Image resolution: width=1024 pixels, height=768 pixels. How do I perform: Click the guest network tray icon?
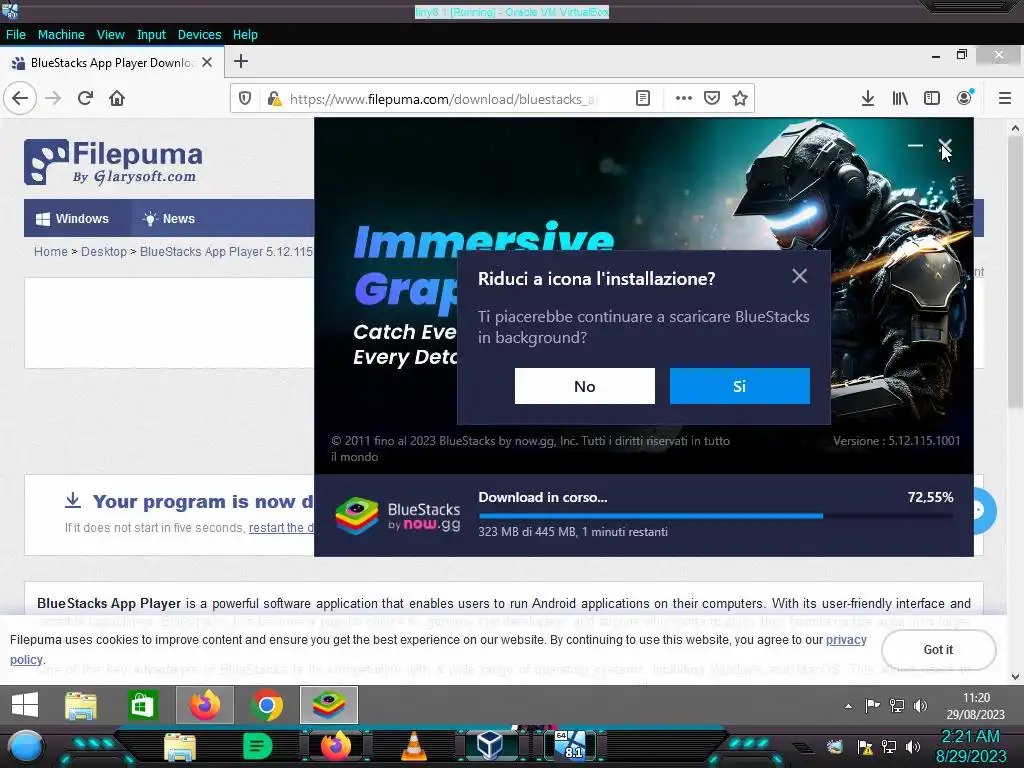click(x=897, y=705)
